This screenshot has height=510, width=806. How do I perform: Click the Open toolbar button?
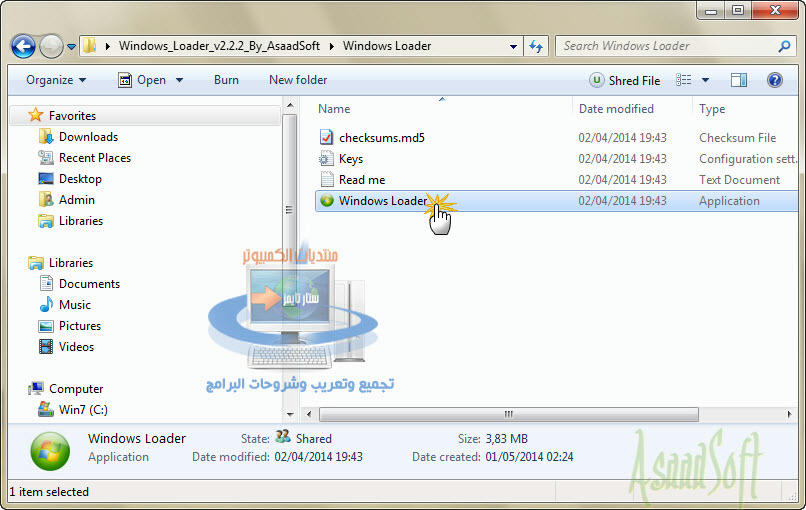142,80
